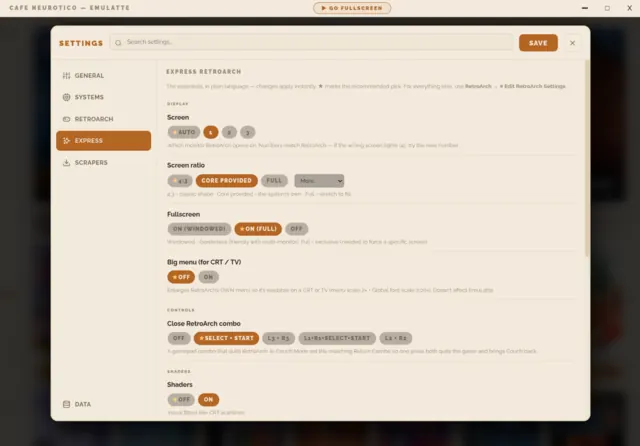The width and height of the screenshot is (640, 446).
Task: Close the settings dialog with X
Action: point(572,43)
